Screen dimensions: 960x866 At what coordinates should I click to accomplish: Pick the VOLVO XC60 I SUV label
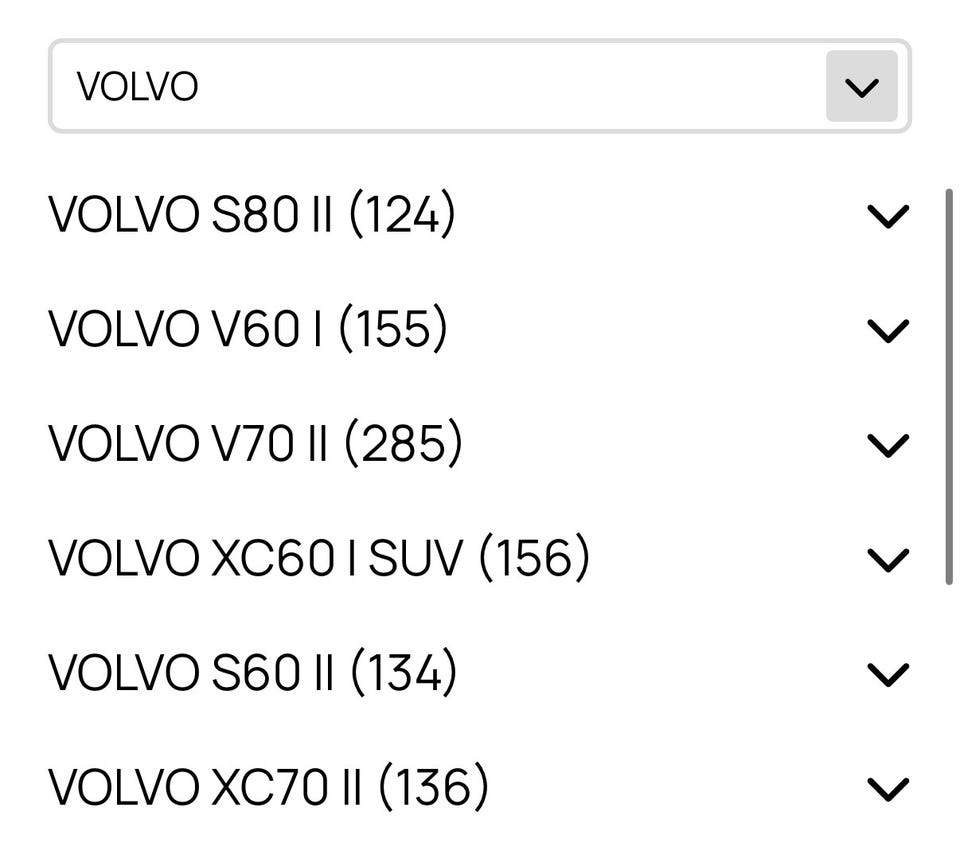pos(255,559)
